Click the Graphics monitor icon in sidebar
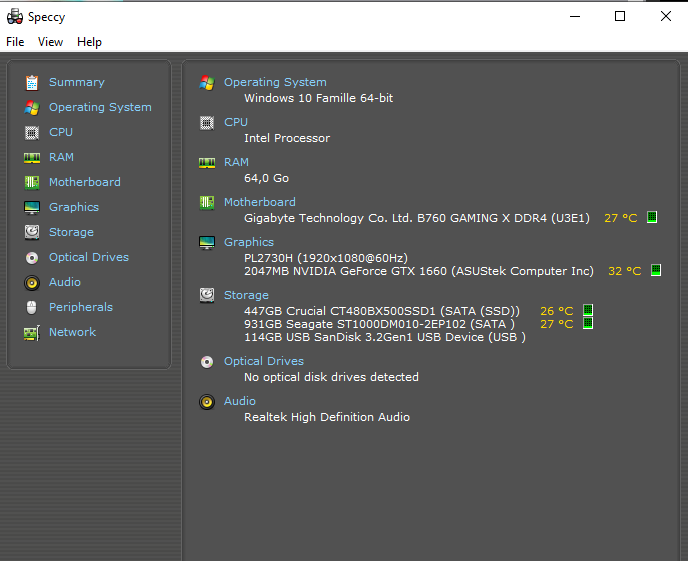Viewport: 688px width, 561px height. pyautogui.click(x=32, y=207)
